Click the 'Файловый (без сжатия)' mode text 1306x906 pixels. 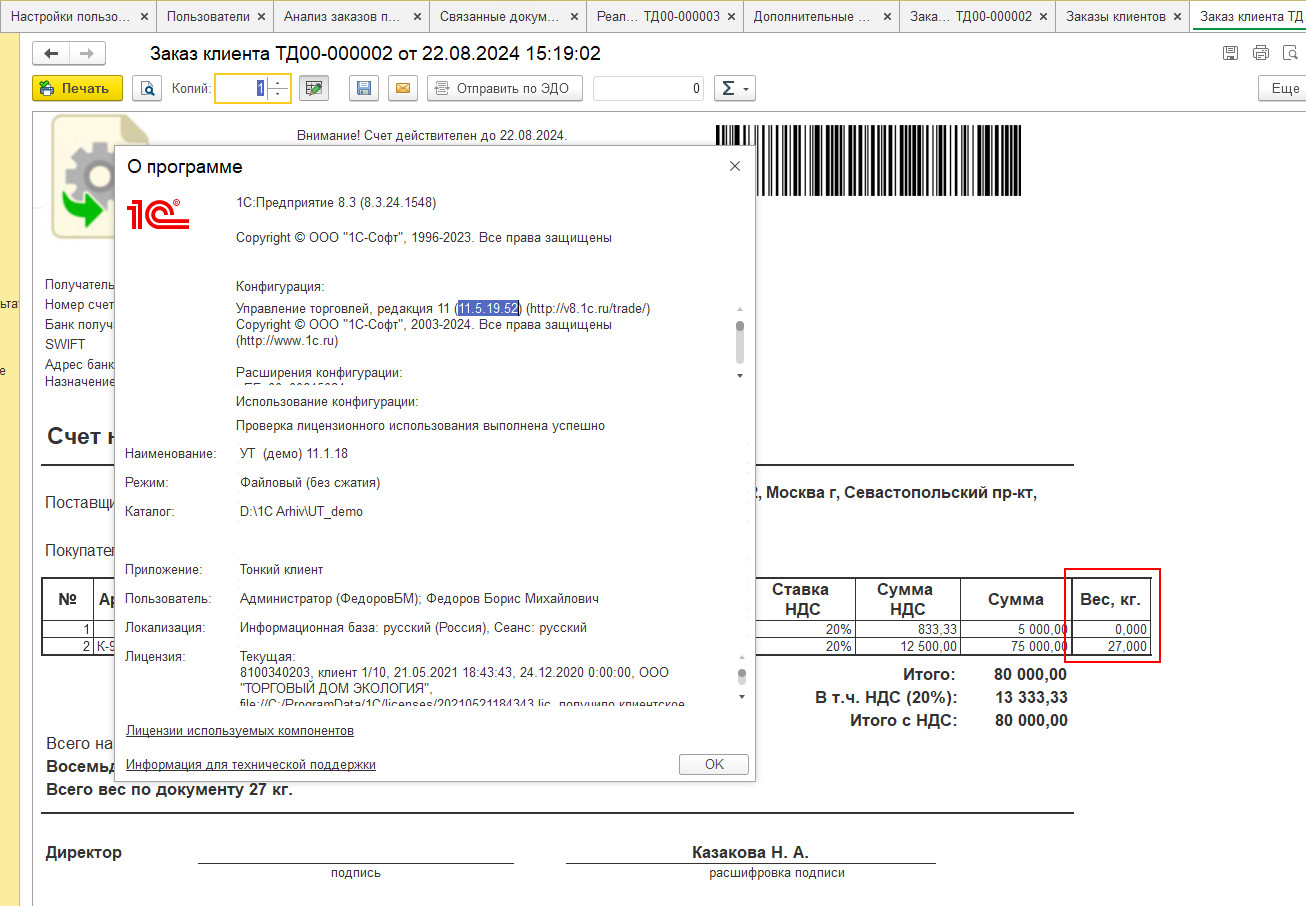point(310,482)
